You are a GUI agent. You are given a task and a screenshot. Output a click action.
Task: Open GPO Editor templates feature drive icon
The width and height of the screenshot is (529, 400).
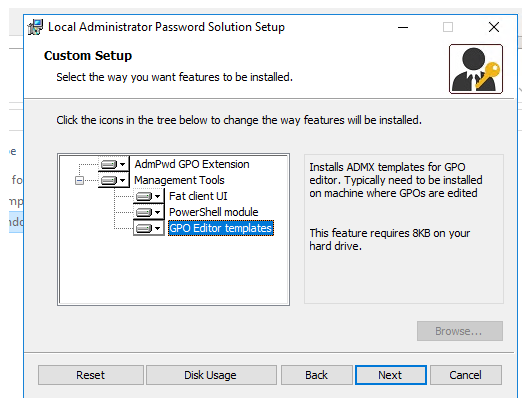point(144,228)
